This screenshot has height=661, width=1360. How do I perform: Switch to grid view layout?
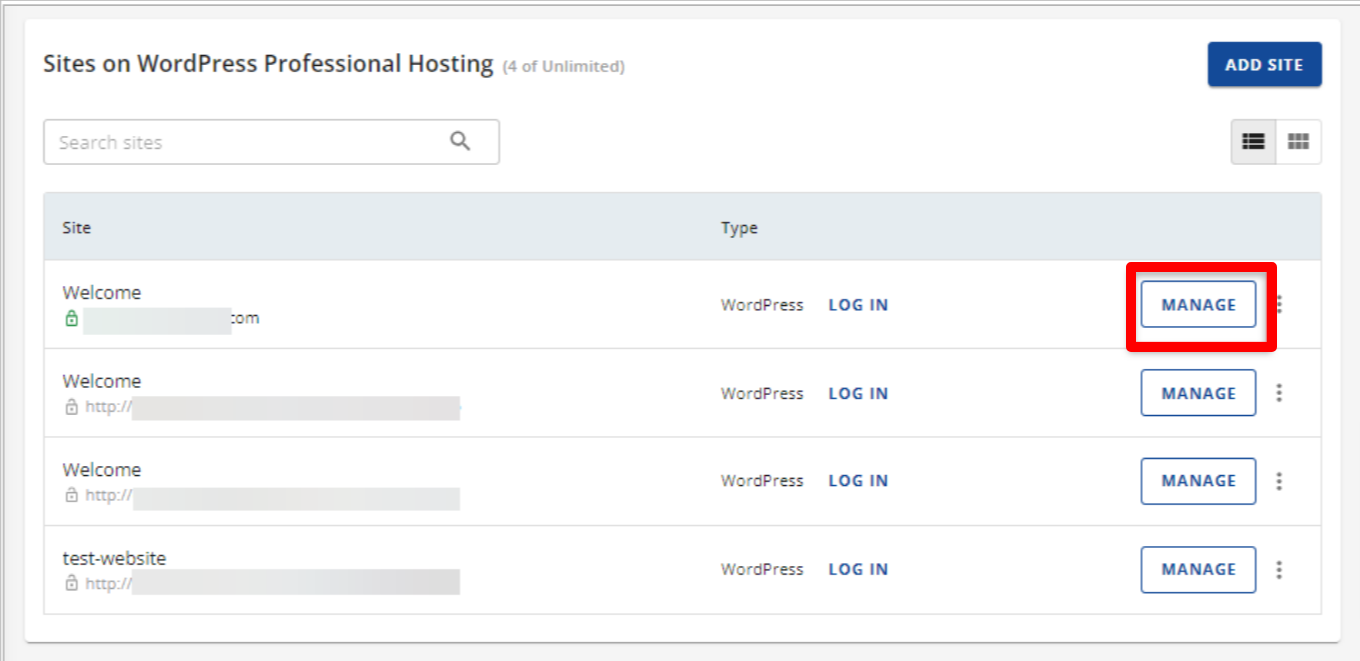pos(1298,142)
